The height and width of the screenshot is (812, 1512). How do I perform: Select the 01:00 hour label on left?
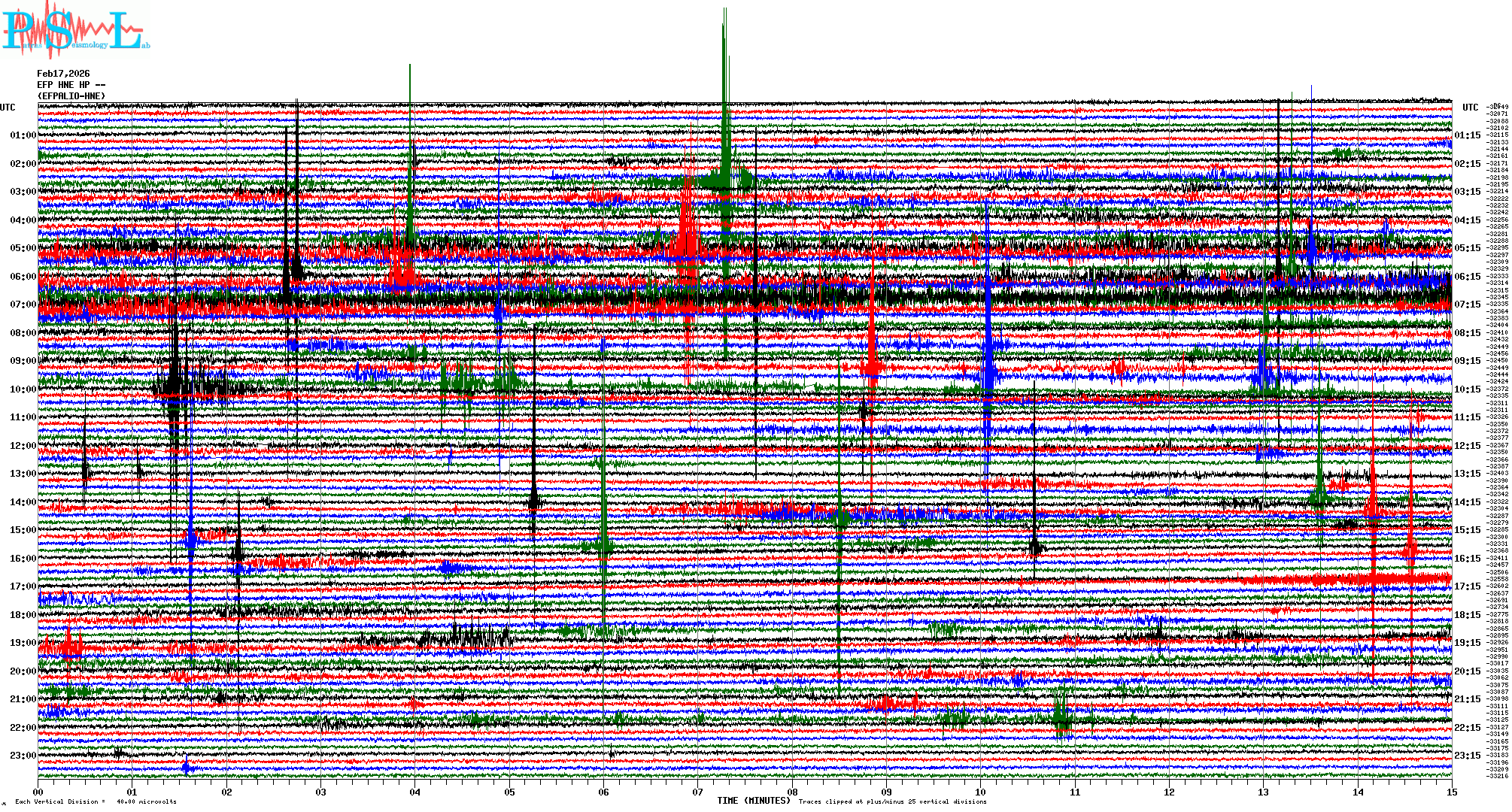(23, 135)
